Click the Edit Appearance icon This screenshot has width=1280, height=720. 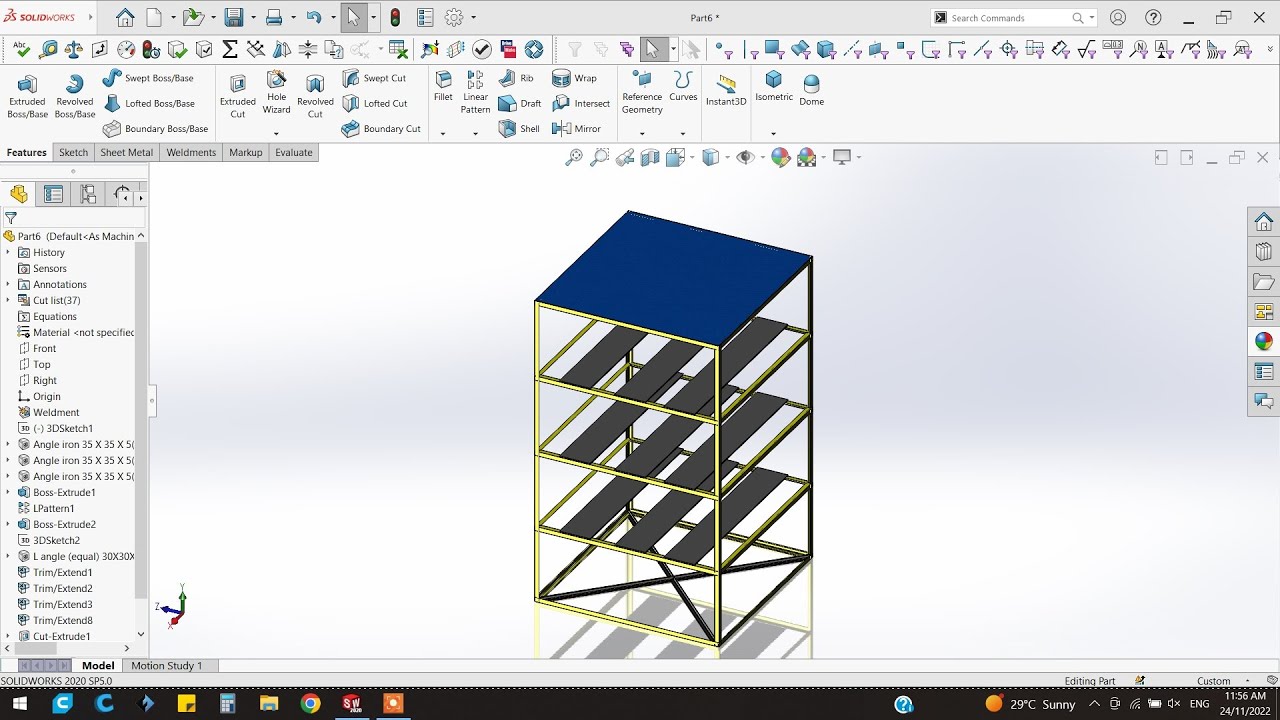coord(781,157)
